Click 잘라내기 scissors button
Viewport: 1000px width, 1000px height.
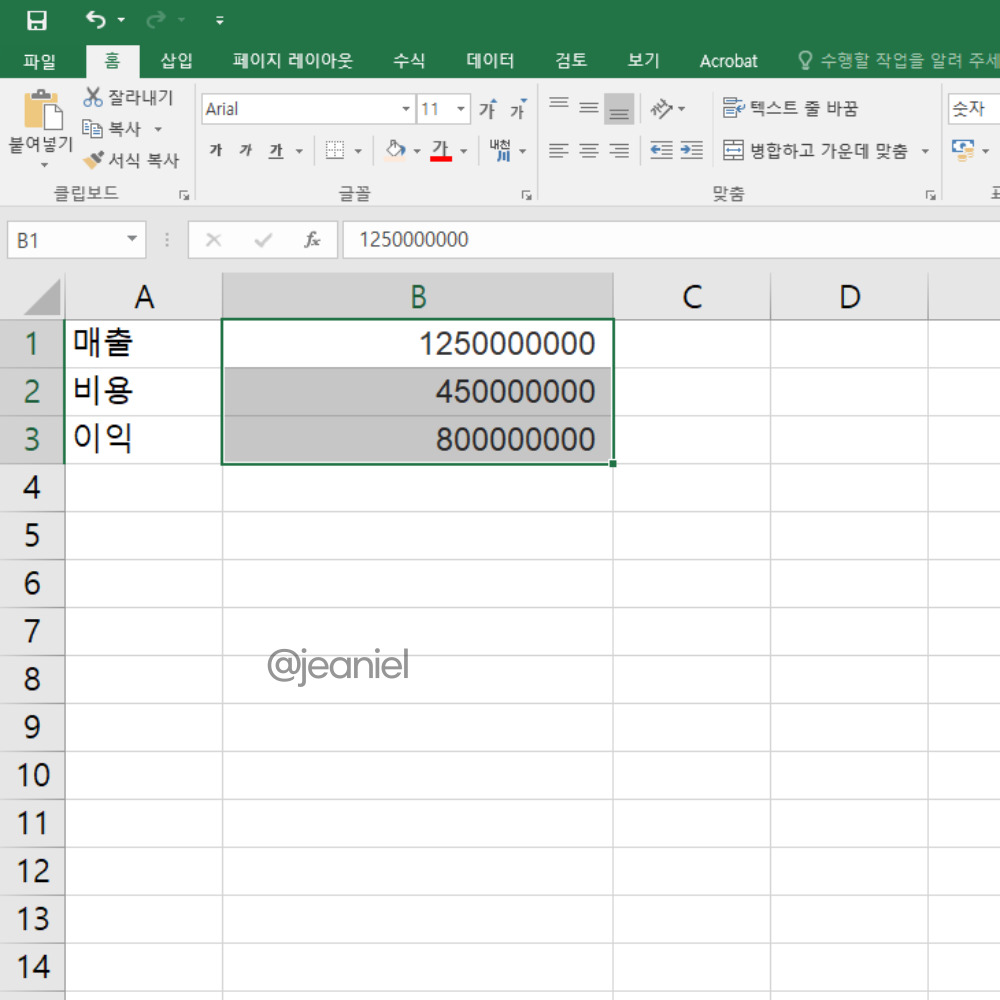(x=128, y=97)
